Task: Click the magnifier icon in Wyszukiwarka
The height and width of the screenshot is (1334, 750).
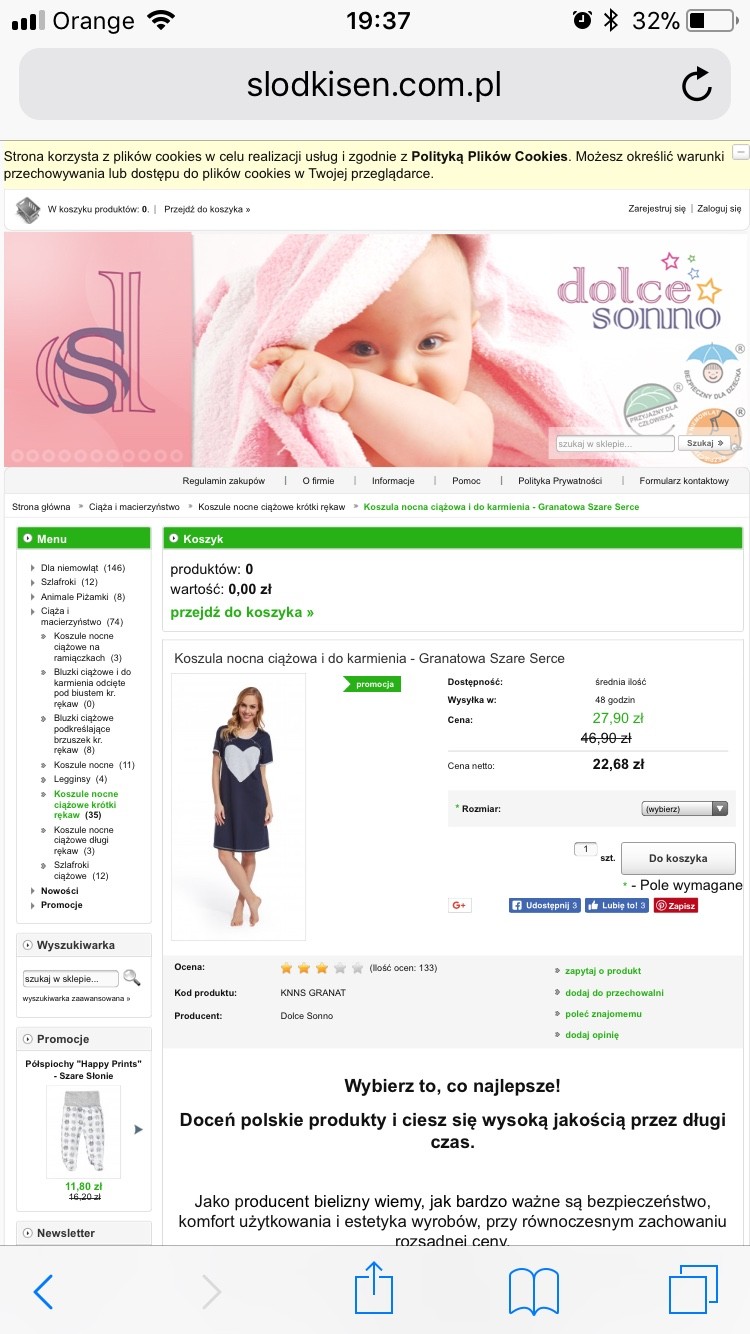Action: (x=131, y=978)
